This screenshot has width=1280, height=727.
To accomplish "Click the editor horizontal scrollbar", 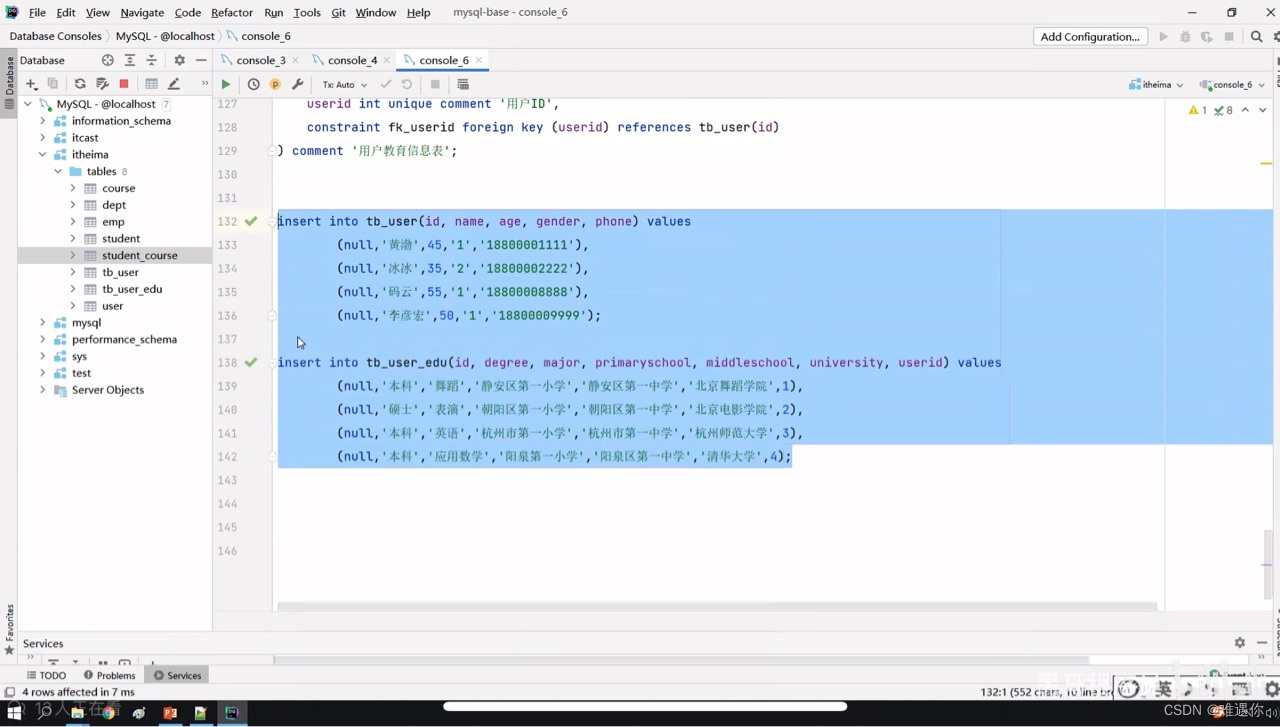I will coord(717,606).
